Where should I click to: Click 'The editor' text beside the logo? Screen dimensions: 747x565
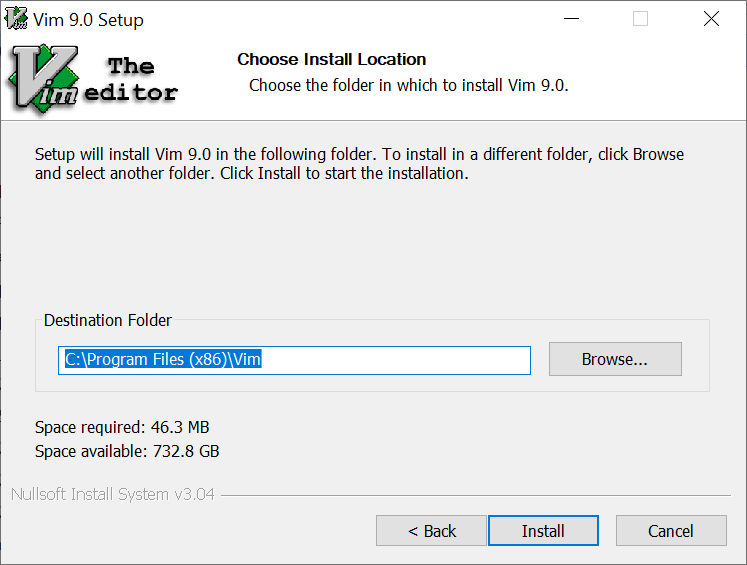(131, 79)
